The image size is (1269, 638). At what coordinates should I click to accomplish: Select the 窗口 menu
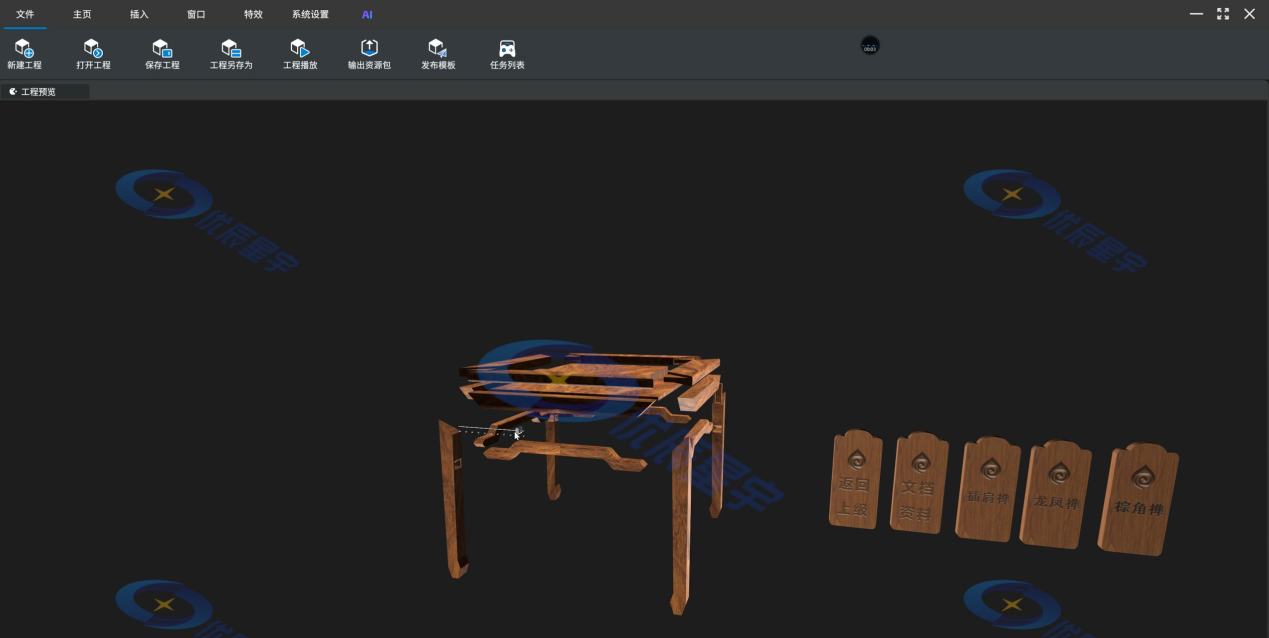point(195,14)
